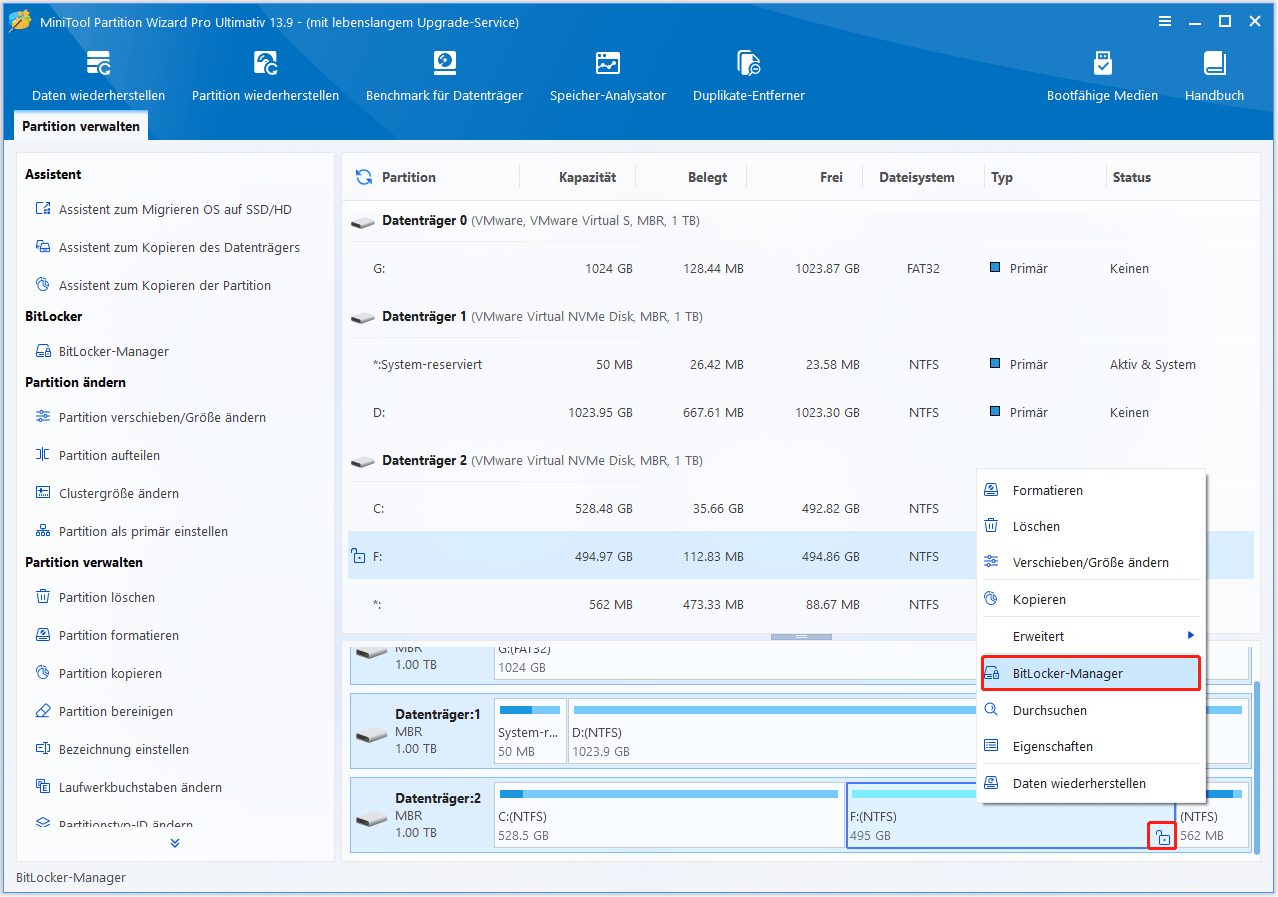Start Assistent zum Kopieren der Partition
Screen dimensions: 1278x897
(153, 286)
